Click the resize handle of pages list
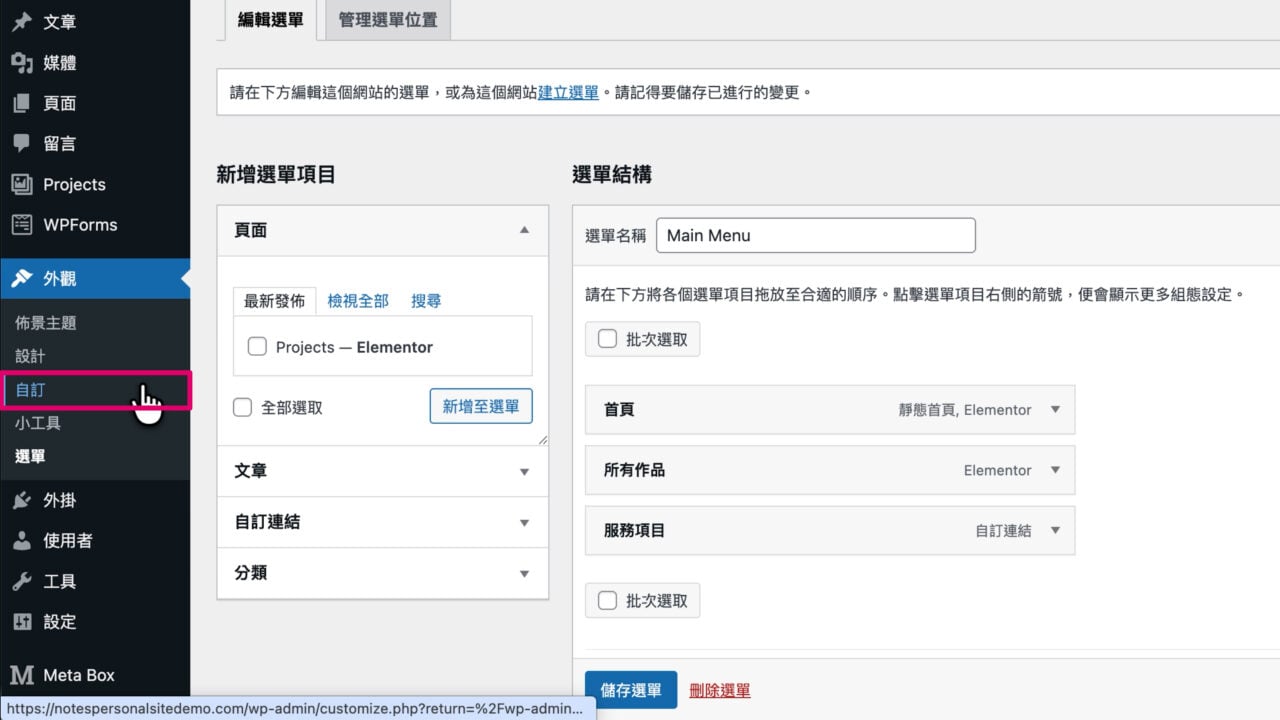1280x720 pixels. point(542,439)
